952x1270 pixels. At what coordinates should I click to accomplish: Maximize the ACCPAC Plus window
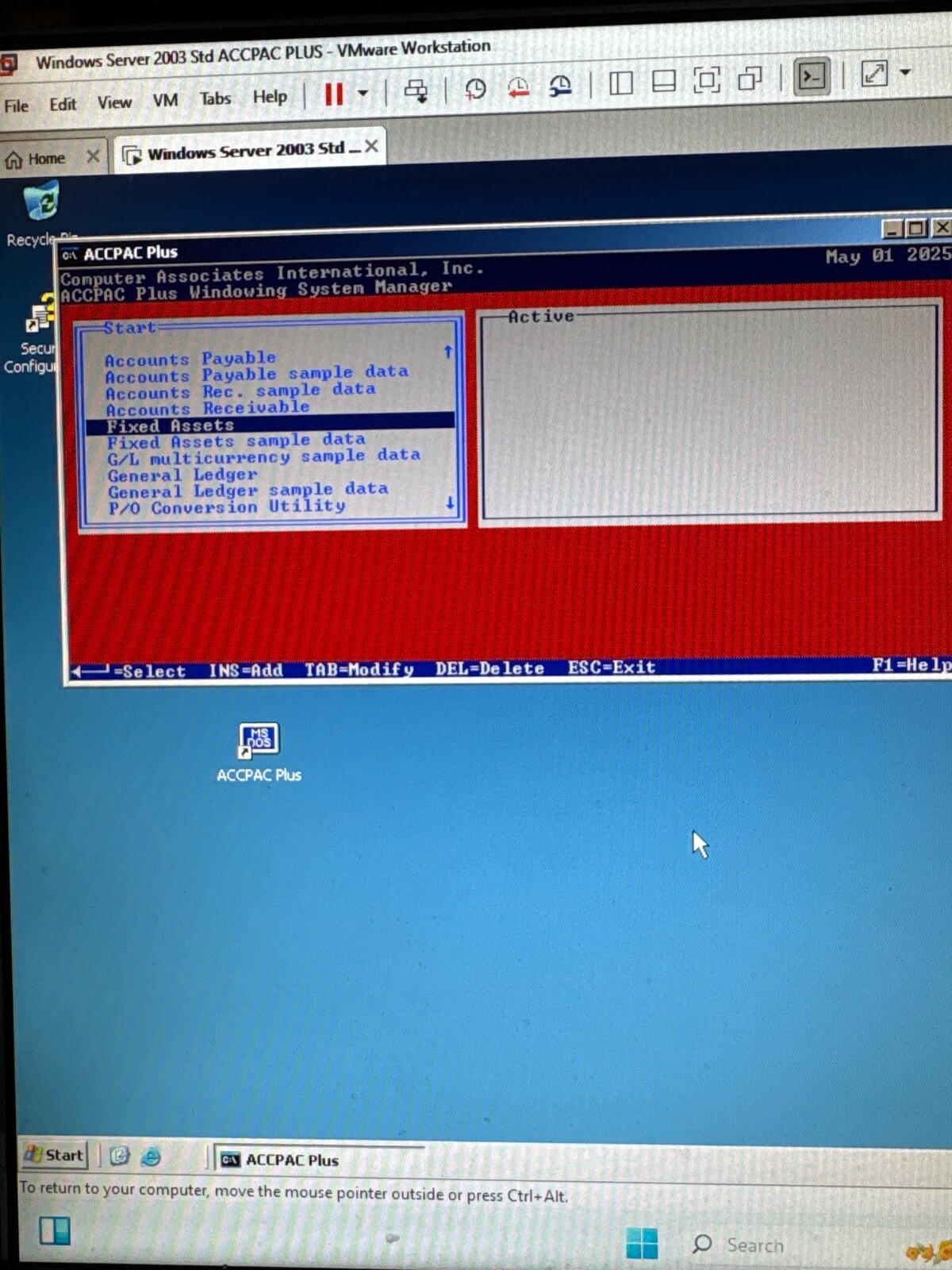point(917,229)
